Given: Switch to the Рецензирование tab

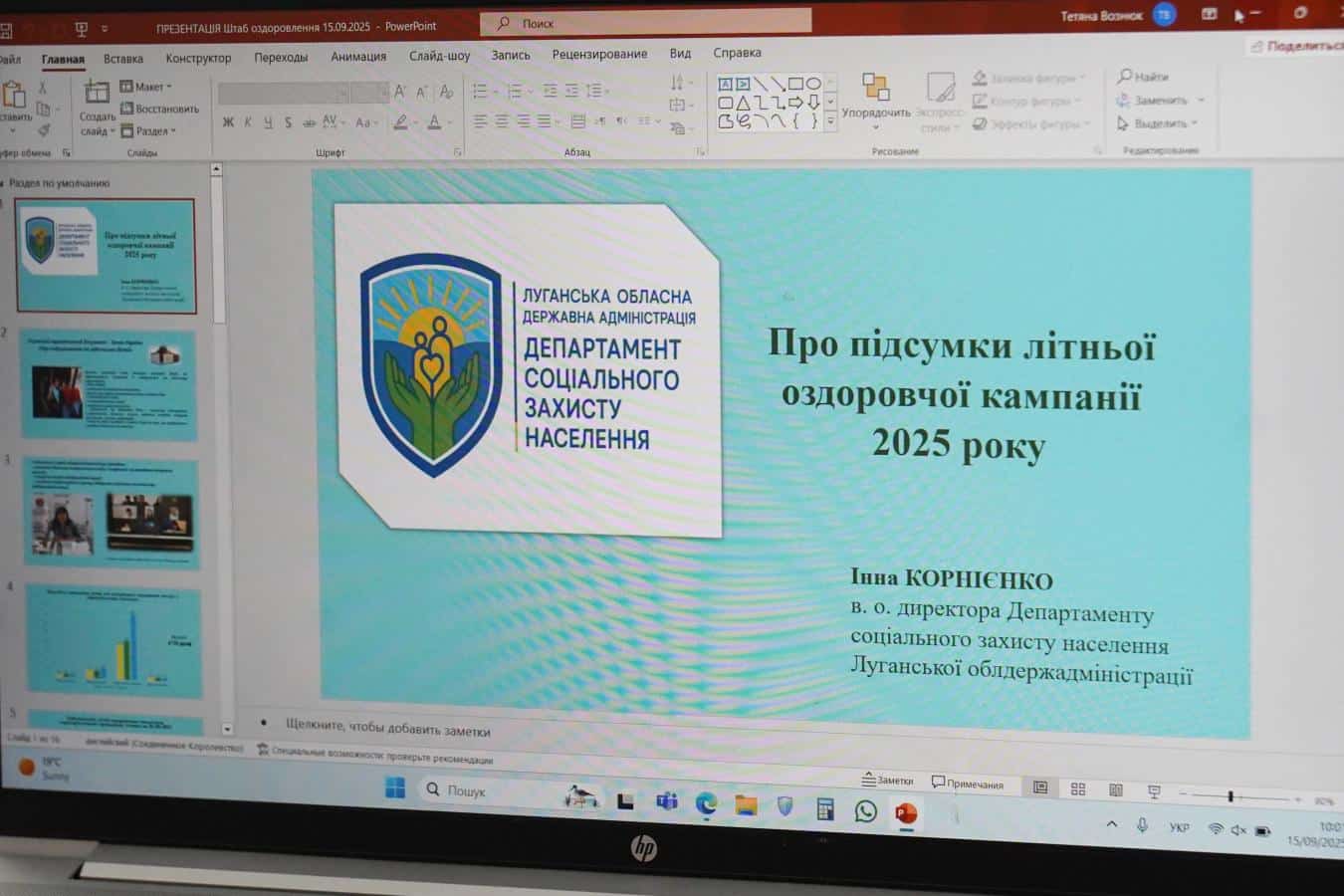Looking at the screenshot, I should pyautogui.click(x=599, y=54).
